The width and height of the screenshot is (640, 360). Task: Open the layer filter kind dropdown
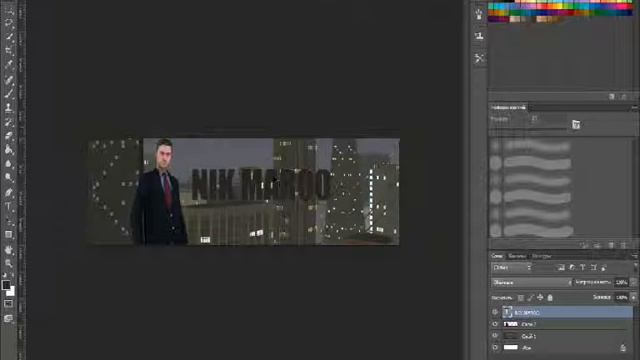(x=512, y=268)
